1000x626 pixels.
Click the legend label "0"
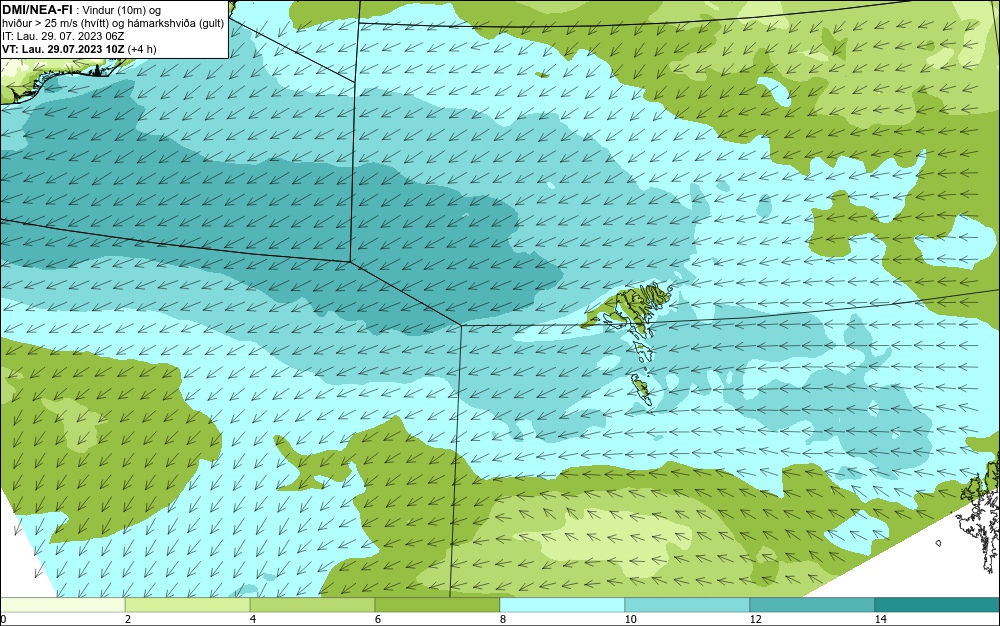[3, 619]
